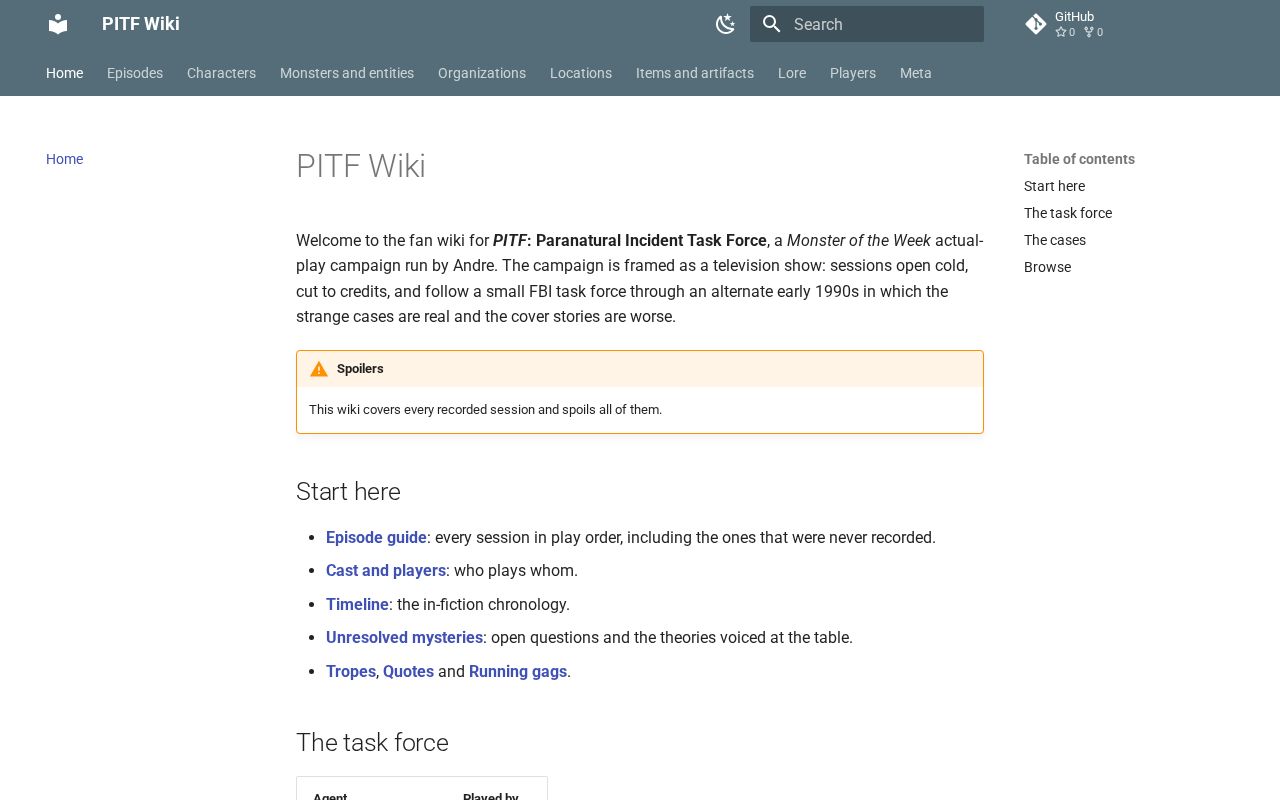The width and height of the screenshot is (1280, 800).
Task: Open Items and artifacts tab
Action: (695, 73)
